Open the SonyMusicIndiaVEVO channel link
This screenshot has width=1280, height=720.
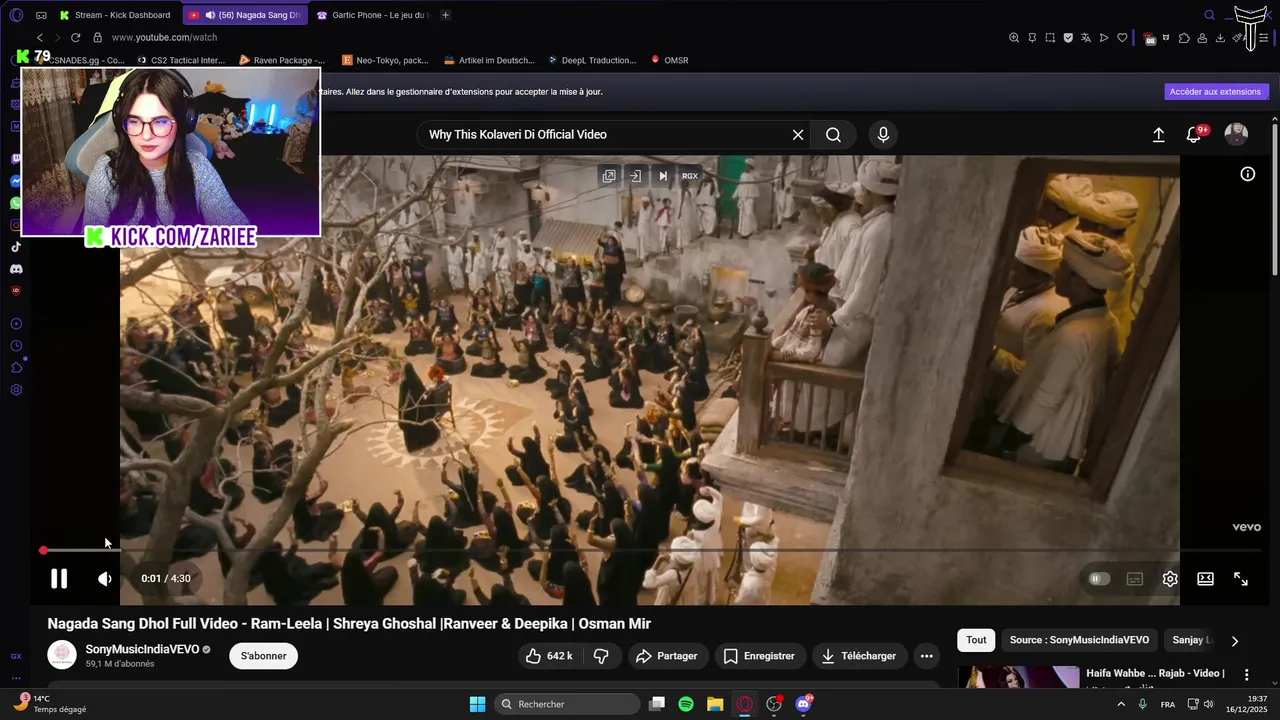(x=142, y=649)
